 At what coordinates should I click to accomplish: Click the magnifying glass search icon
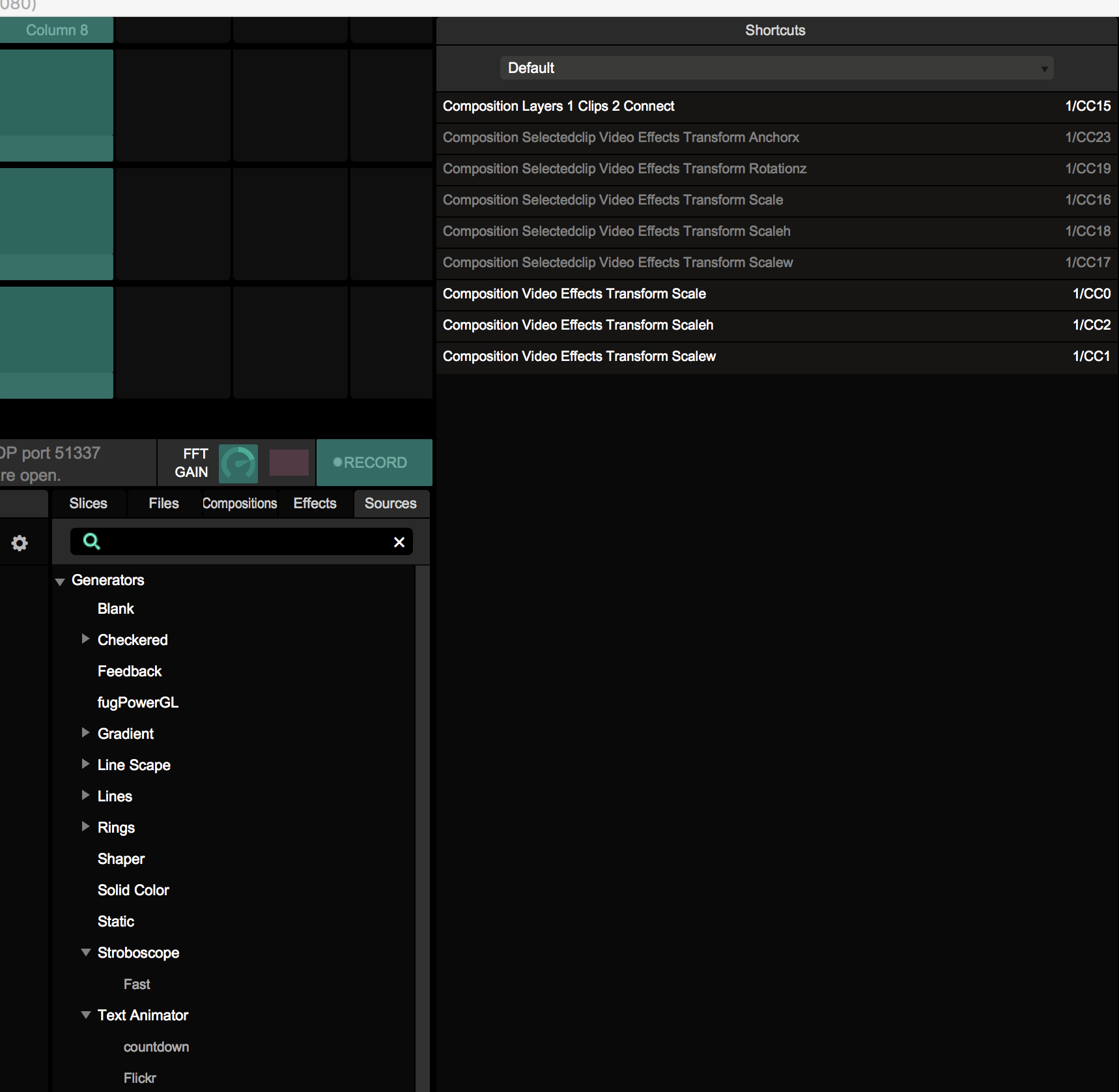[x=92, y=541]
